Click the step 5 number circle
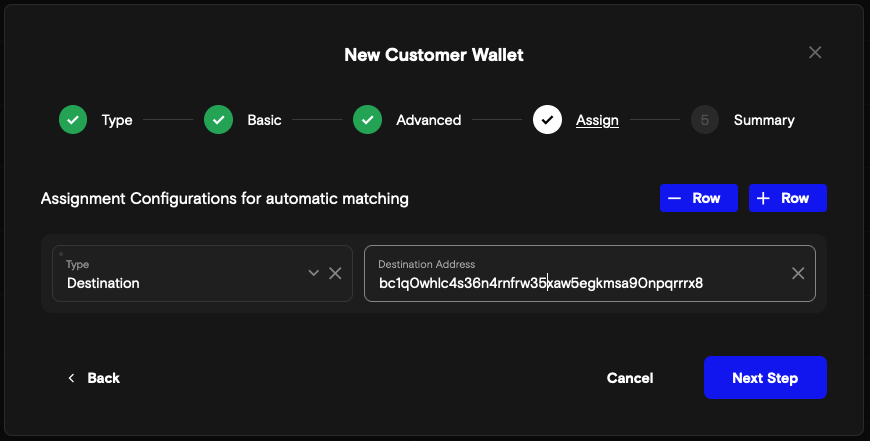This screenshot has width=870, height=441. [705, 120]
